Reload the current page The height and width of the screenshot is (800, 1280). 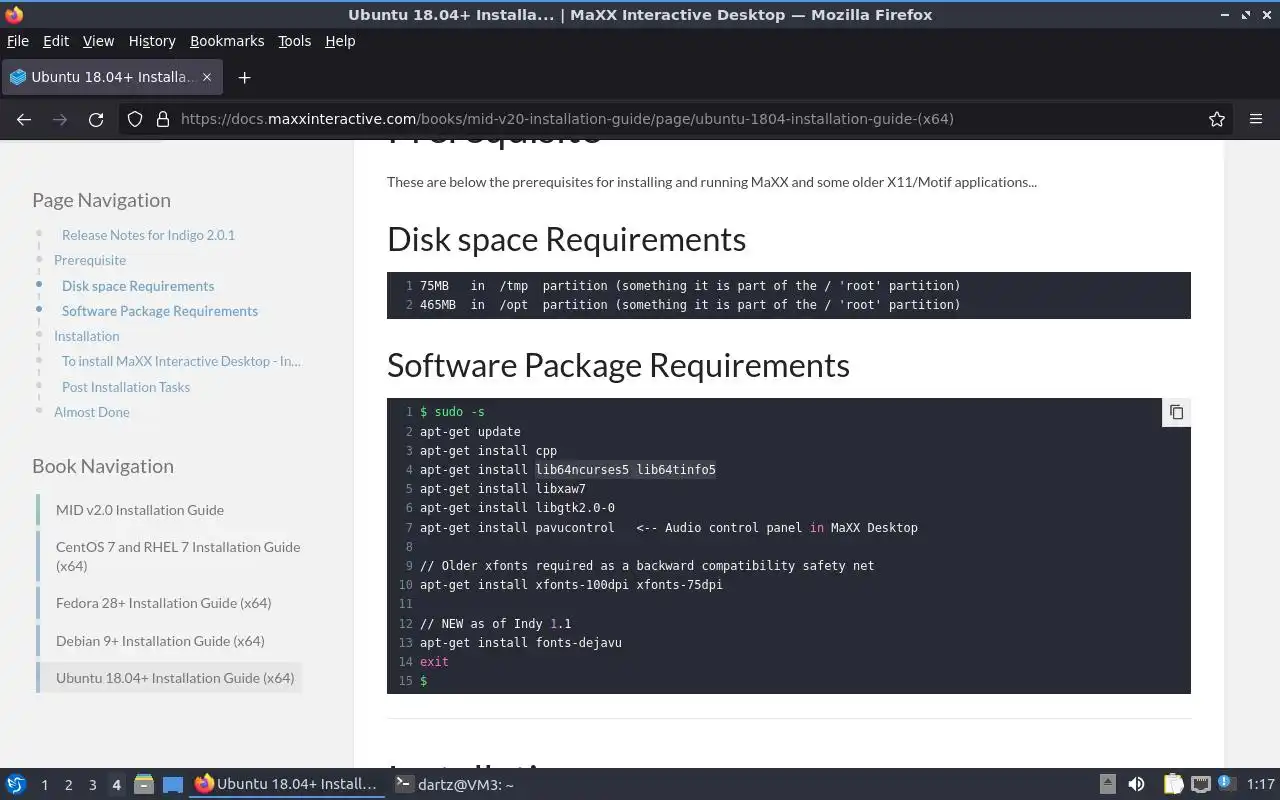pos(96,119)
